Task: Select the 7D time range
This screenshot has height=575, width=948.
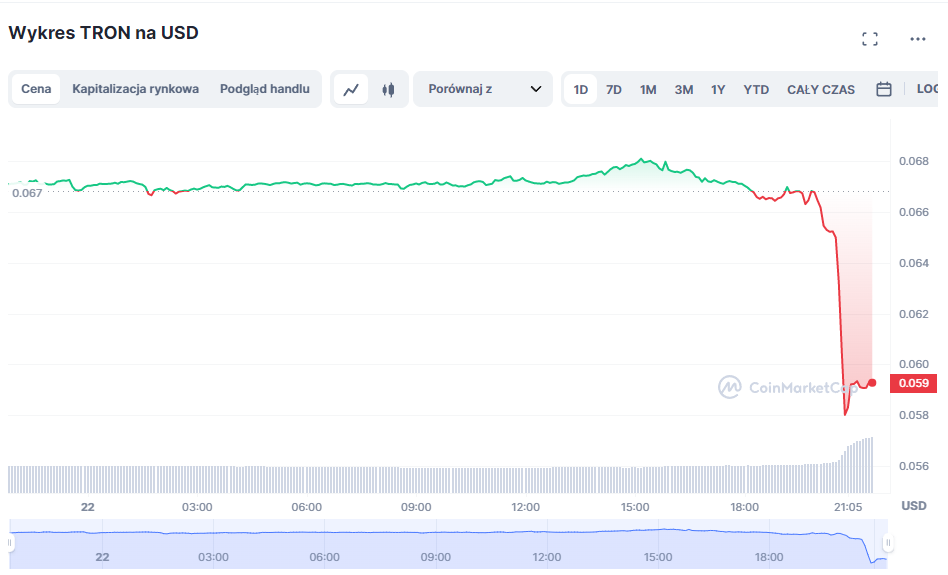Action: (614, 89)
